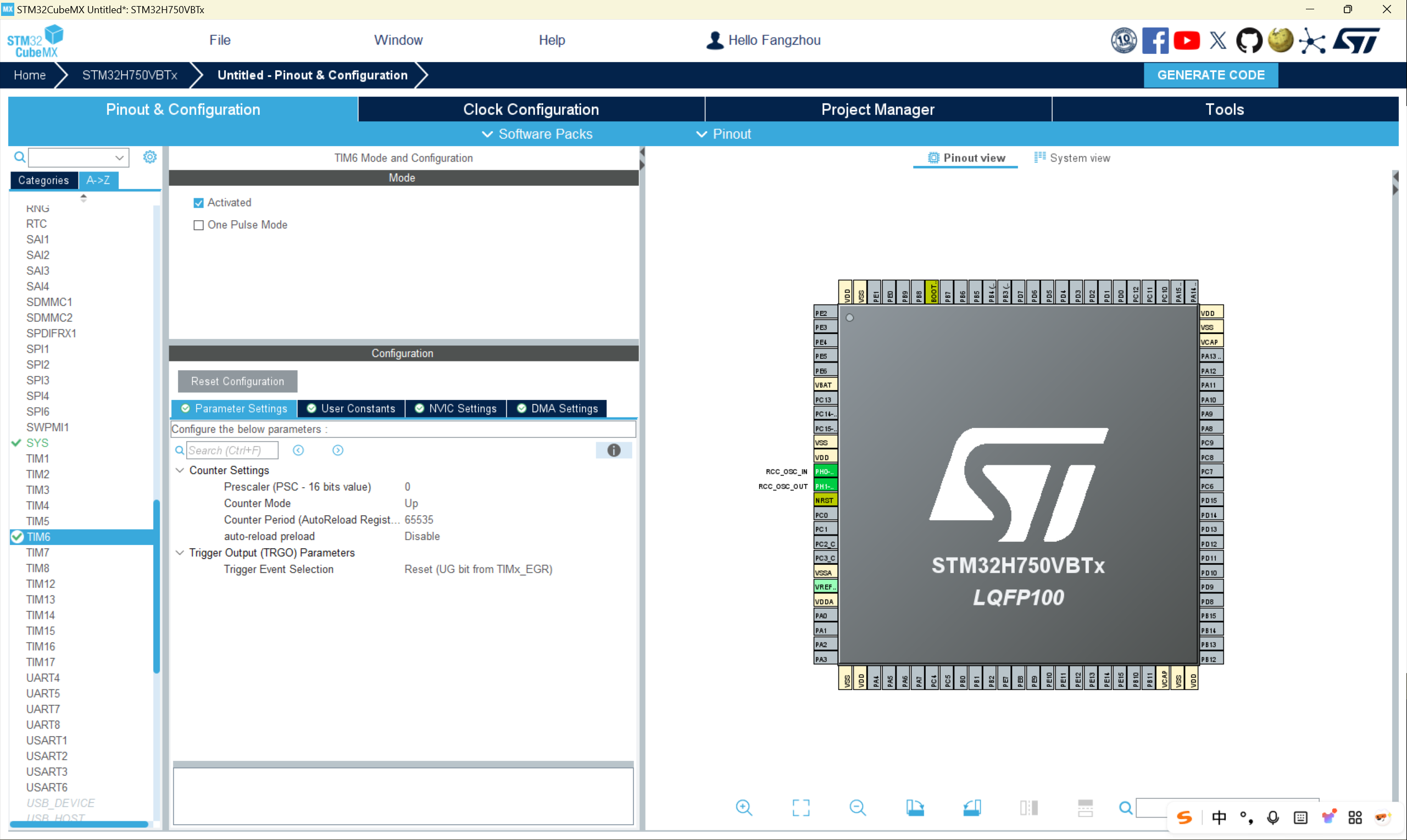Click the STM32CubeMX logo
Image resolution: width=1407 pixels, height=840 pixels.
click(x=35, y=41)
